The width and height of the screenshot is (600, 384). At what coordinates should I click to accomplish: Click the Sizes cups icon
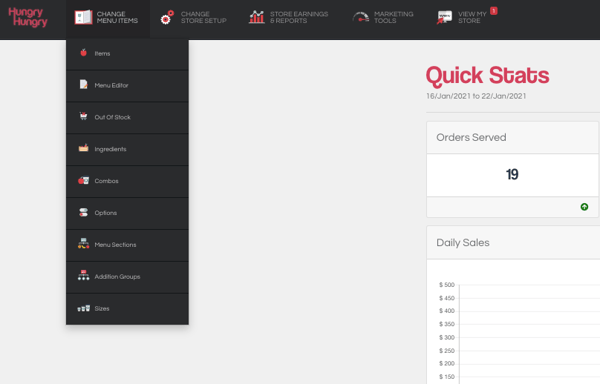(x=83, y=308)
